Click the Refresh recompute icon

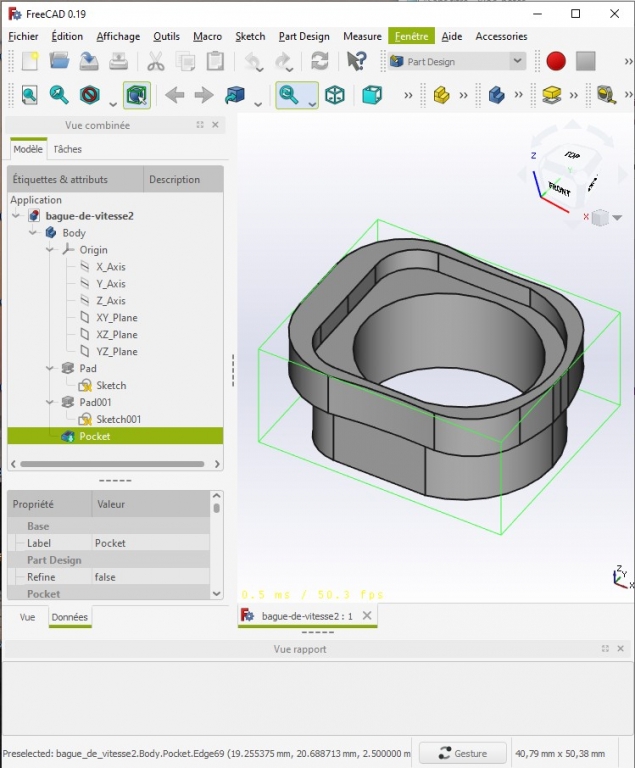point(319,62)
